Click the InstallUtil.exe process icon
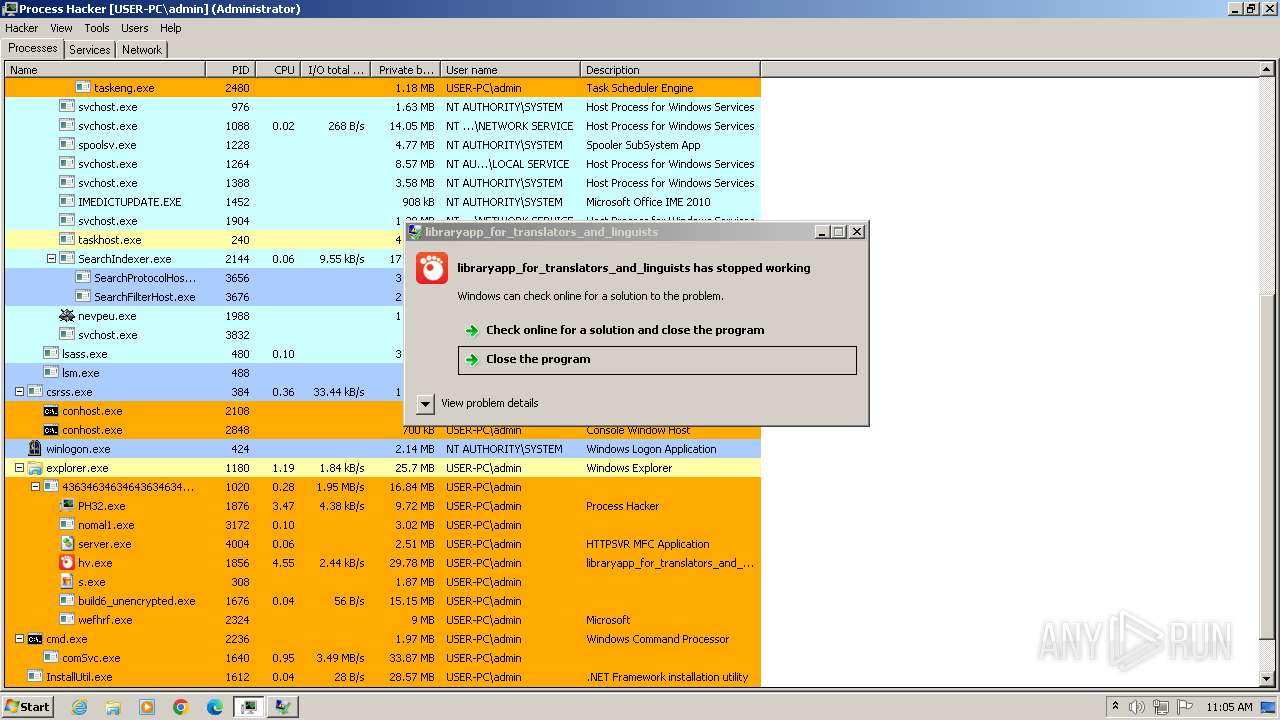This screenshot has width=1280, height=720. pos(35,677)
